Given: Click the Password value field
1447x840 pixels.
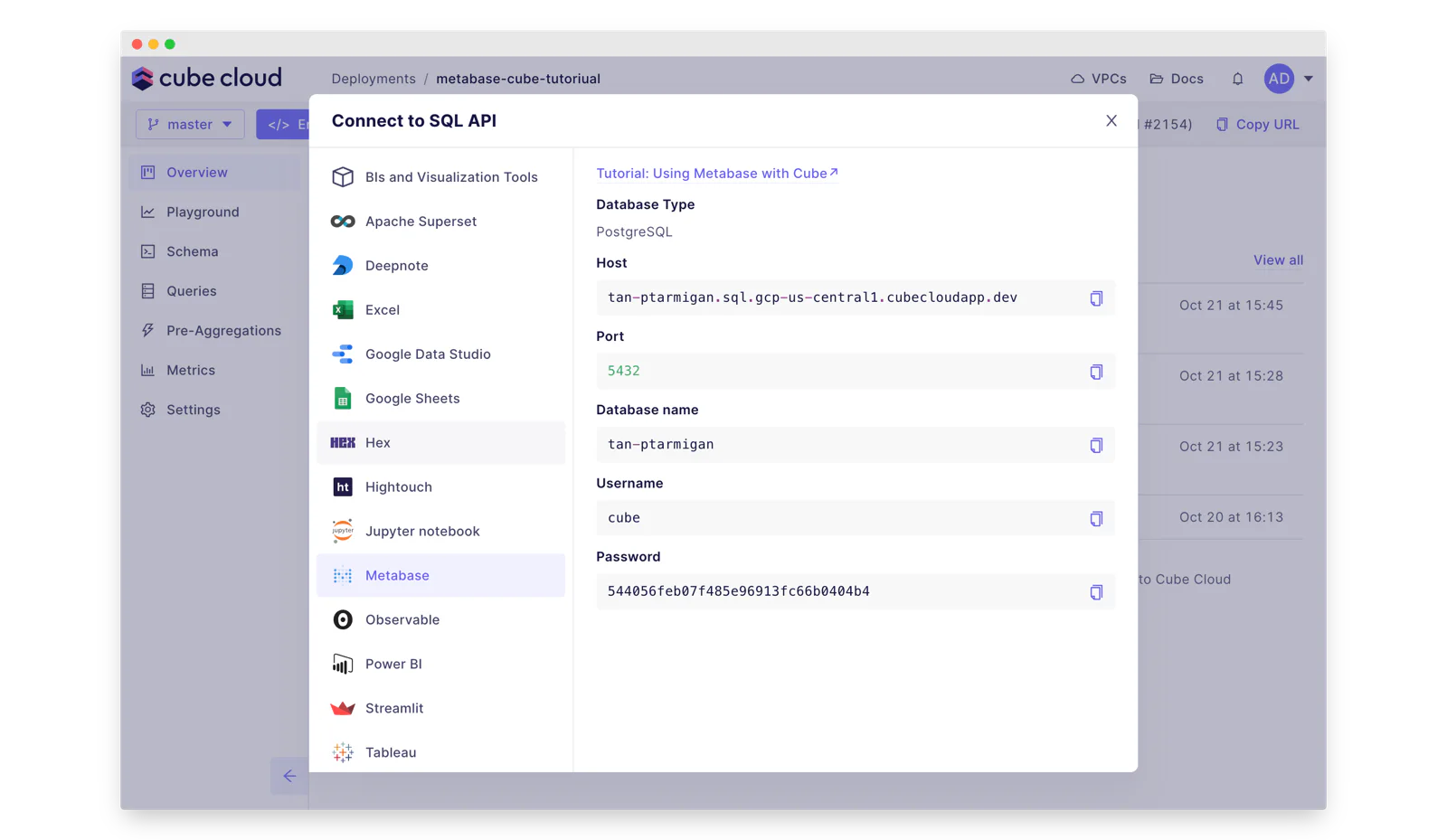Looking at the screenshot, I should (x=856, y=591).
